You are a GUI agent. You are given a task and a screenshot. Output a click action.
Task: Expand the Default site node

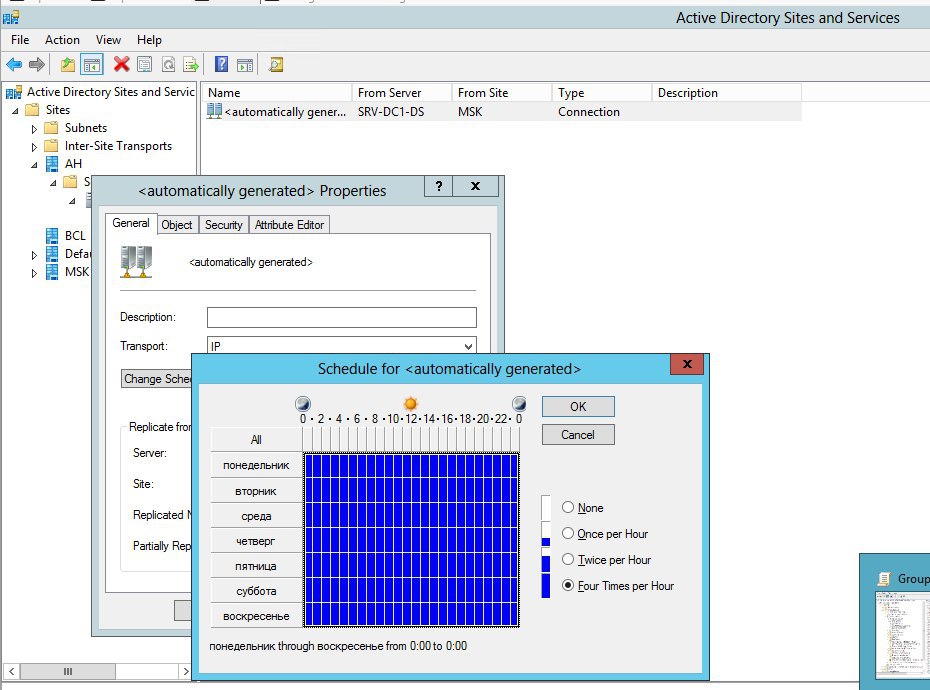click(34, 255)
